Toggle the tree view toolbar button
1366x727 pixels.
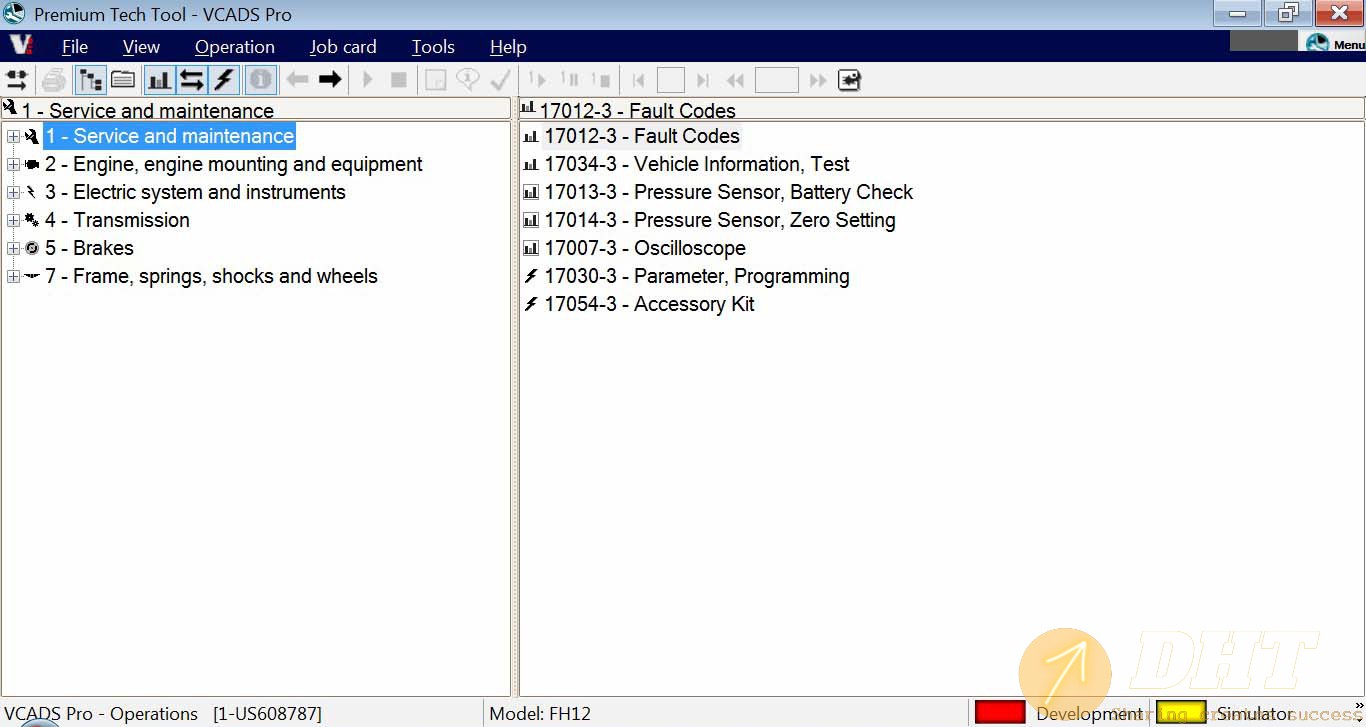tap(90, 80)
